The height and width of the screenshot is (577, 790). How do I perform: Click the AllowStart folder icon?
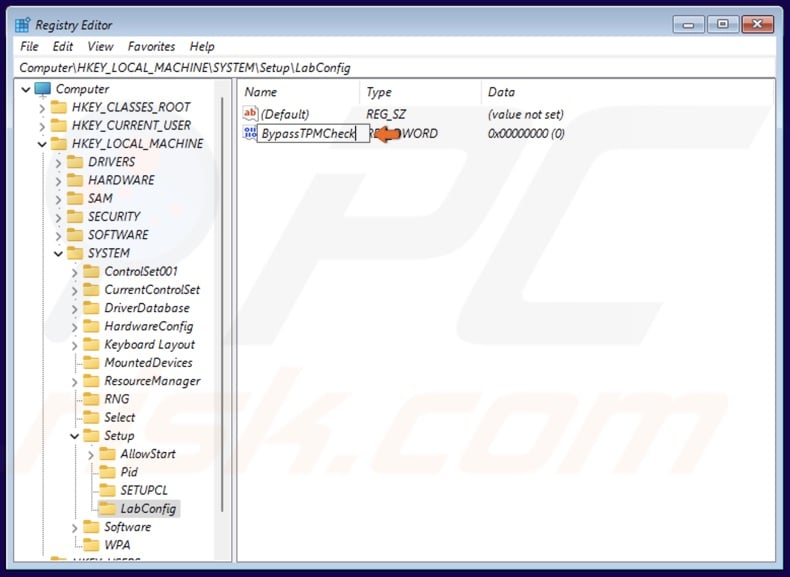click(107, 454)
